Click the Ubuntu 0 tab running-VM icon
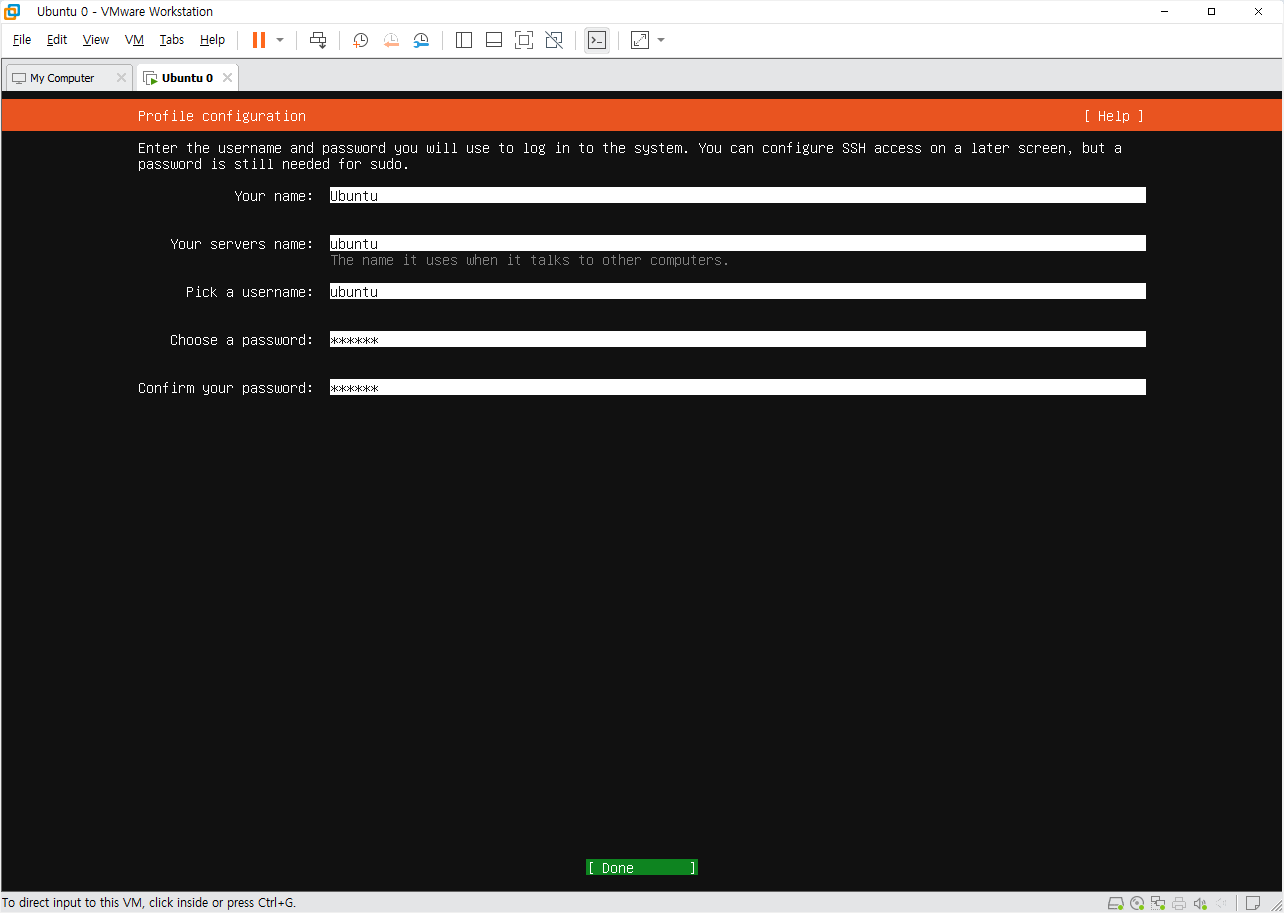This screenshot has height=913, width=1284. coord(150,78)
